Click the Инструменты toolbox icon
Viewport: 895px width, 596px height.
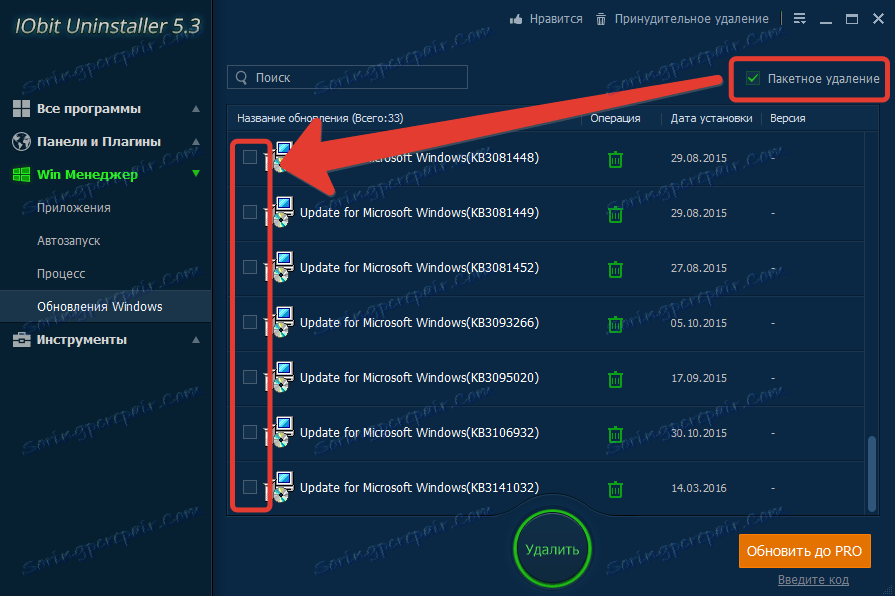click(21, 340)
